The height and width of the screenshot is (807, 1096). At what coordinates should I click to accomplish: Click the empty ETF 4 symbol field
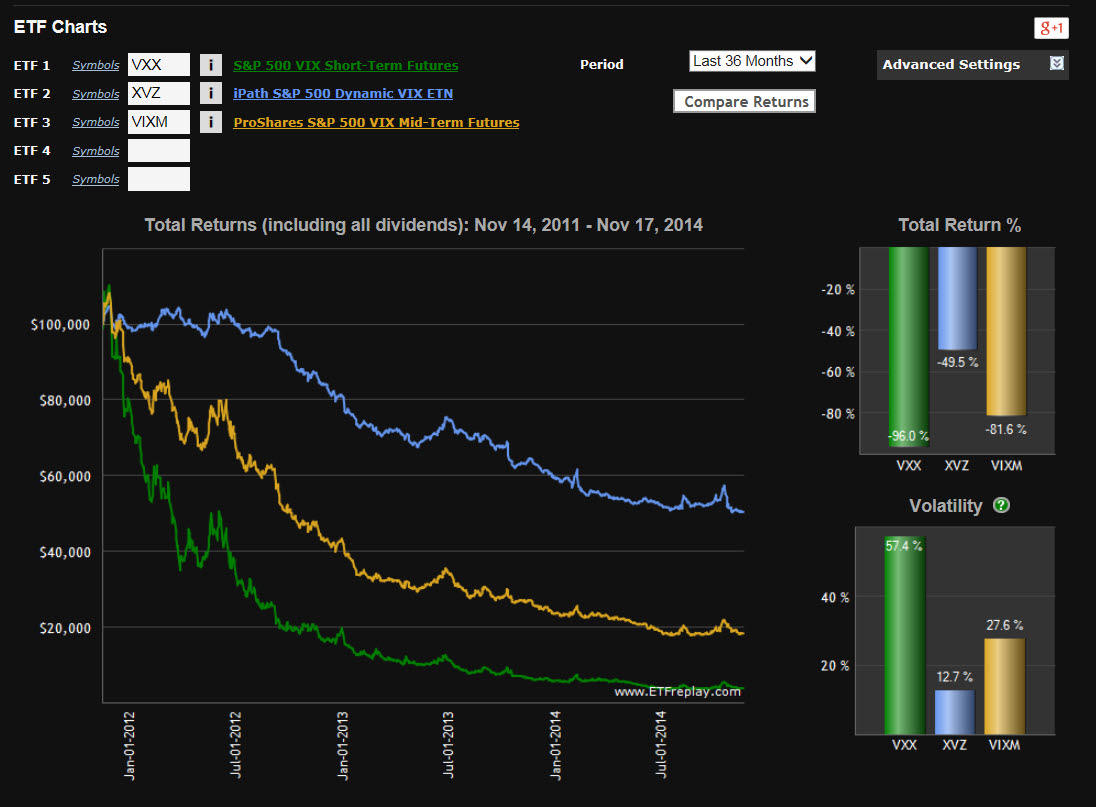click(159, 151)
